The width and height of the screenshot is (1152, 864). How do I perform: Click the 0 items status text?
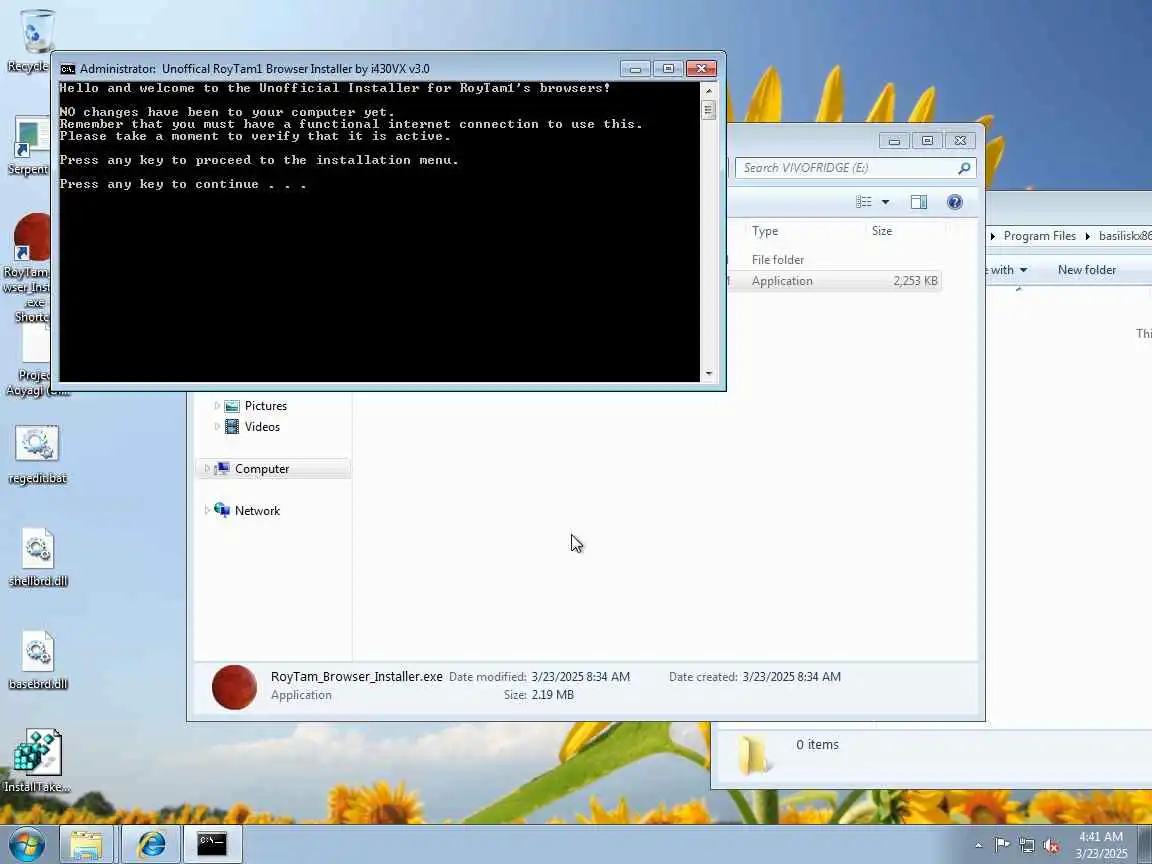coord(817,744)
